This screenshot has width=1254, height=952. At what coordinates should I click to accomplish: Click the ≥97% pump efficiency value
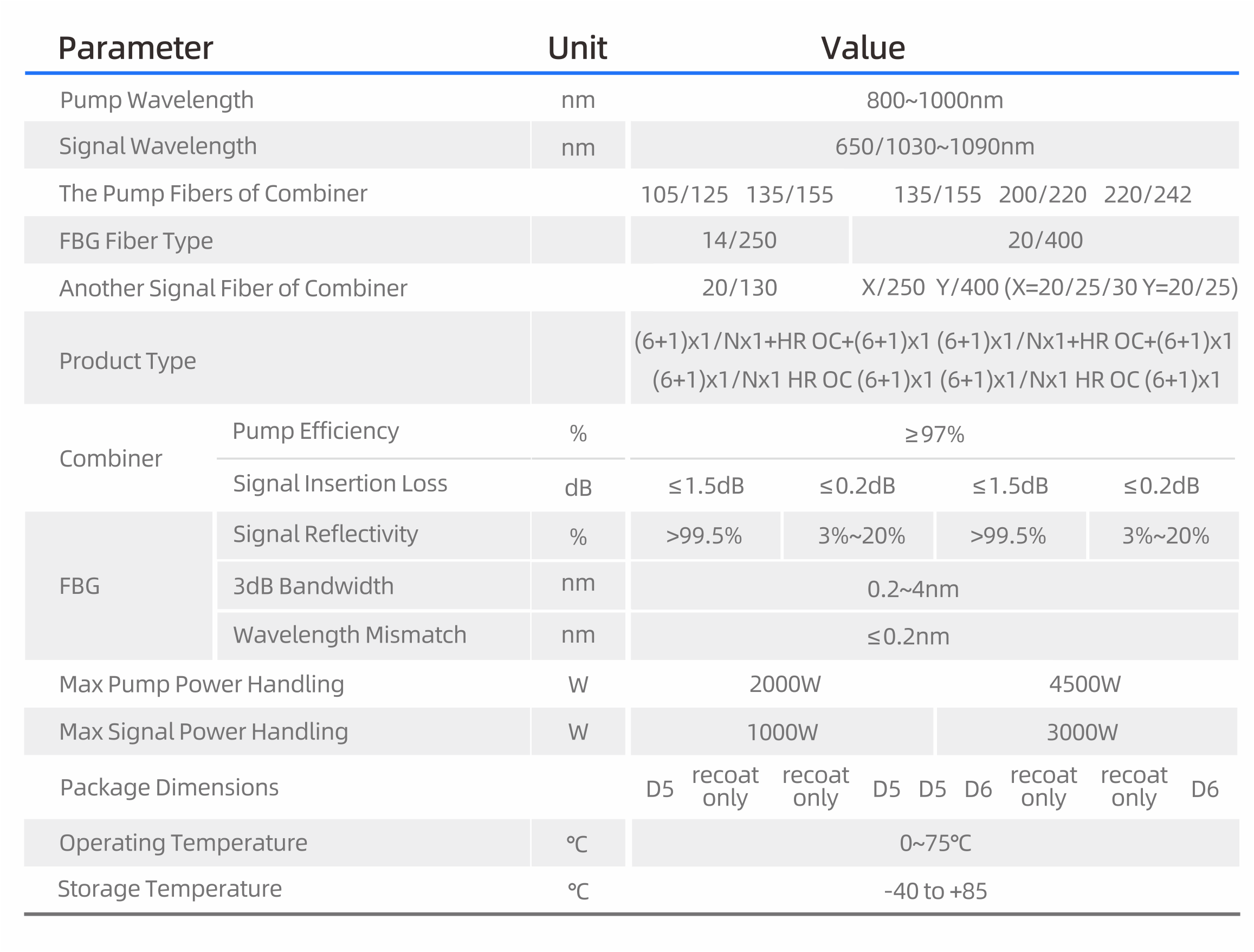pyautogui.click(x=934, y=435)
